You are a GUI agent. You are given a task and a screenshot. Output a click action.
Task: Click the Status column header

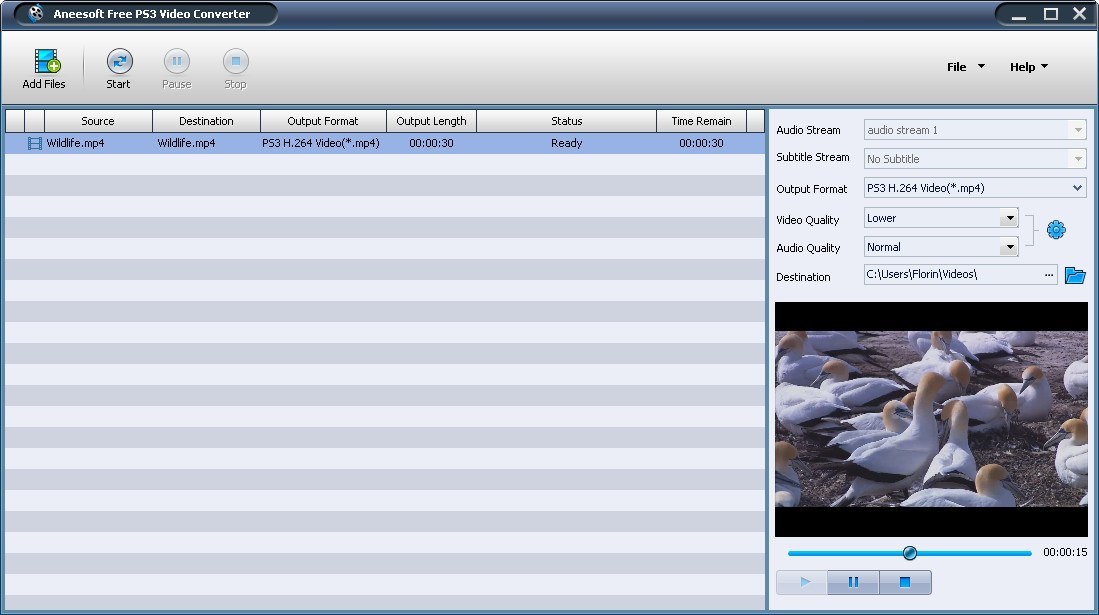tap(566, 120)
